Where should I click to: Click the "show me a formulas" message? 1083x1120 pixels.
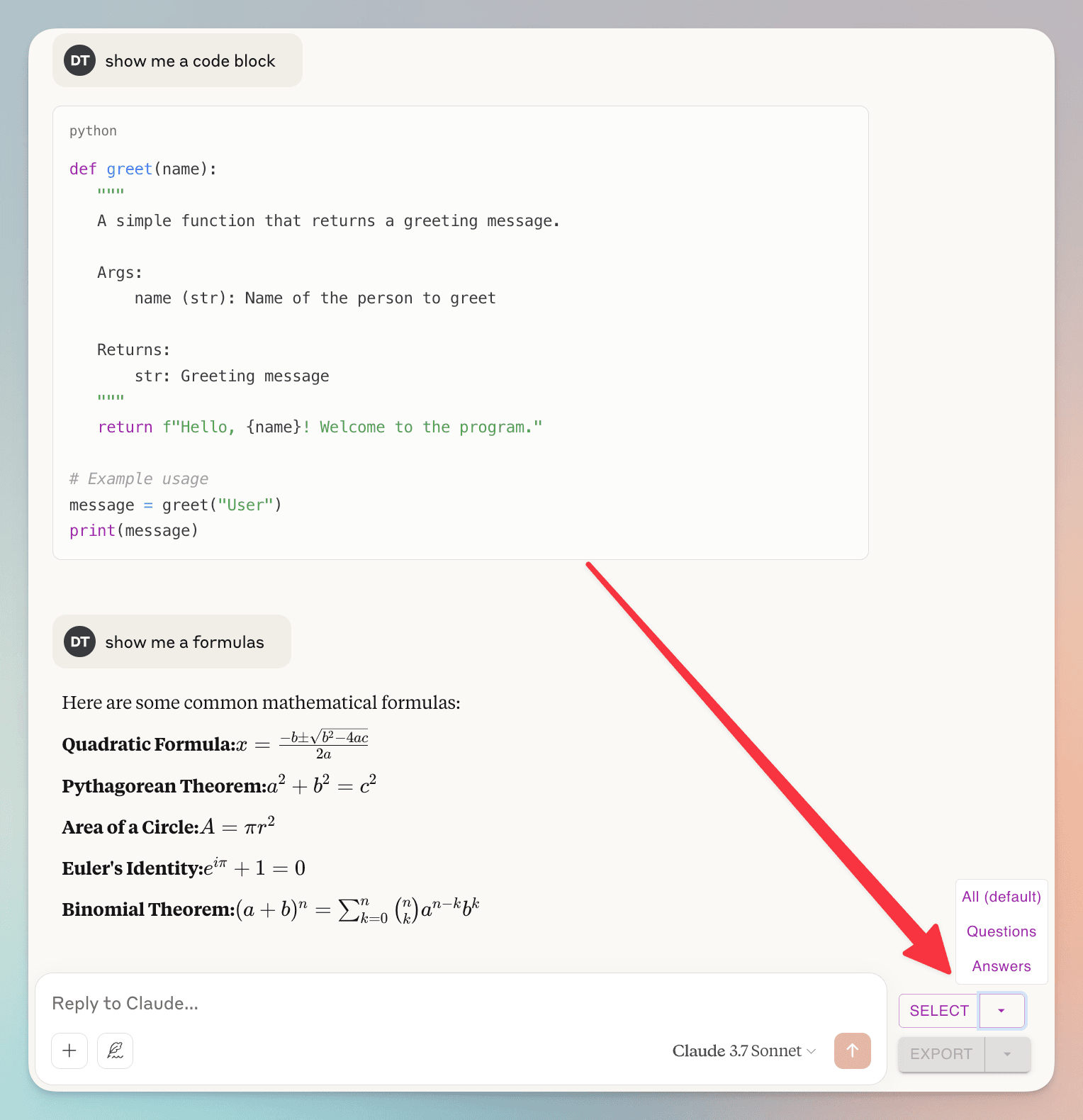[x=184, y=643]
